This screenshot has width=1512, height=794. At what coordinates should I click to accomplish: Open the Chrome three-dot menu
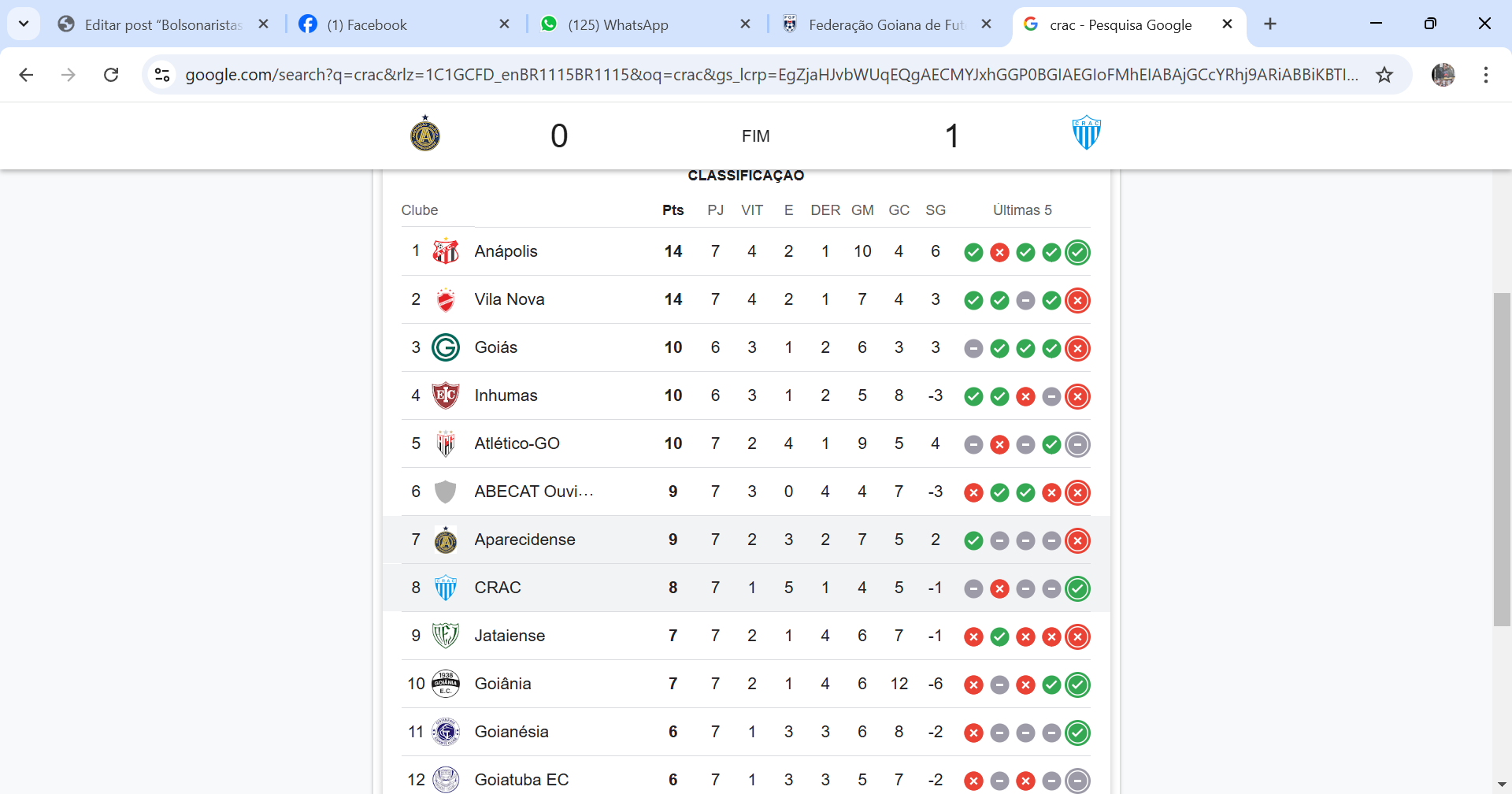point(1485,75)
